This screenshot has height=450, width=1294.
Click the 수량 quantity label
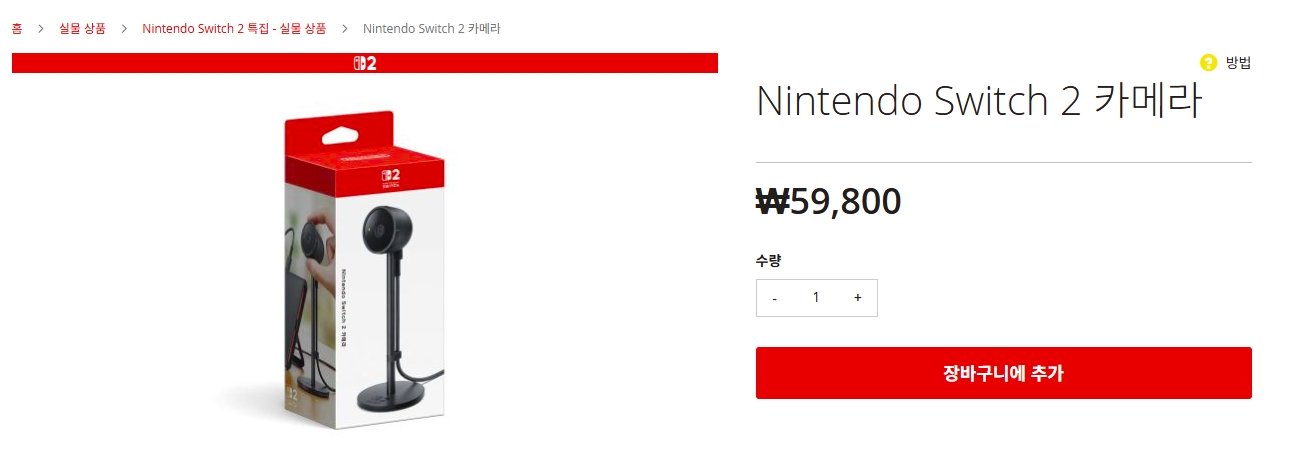pos(768,261)
